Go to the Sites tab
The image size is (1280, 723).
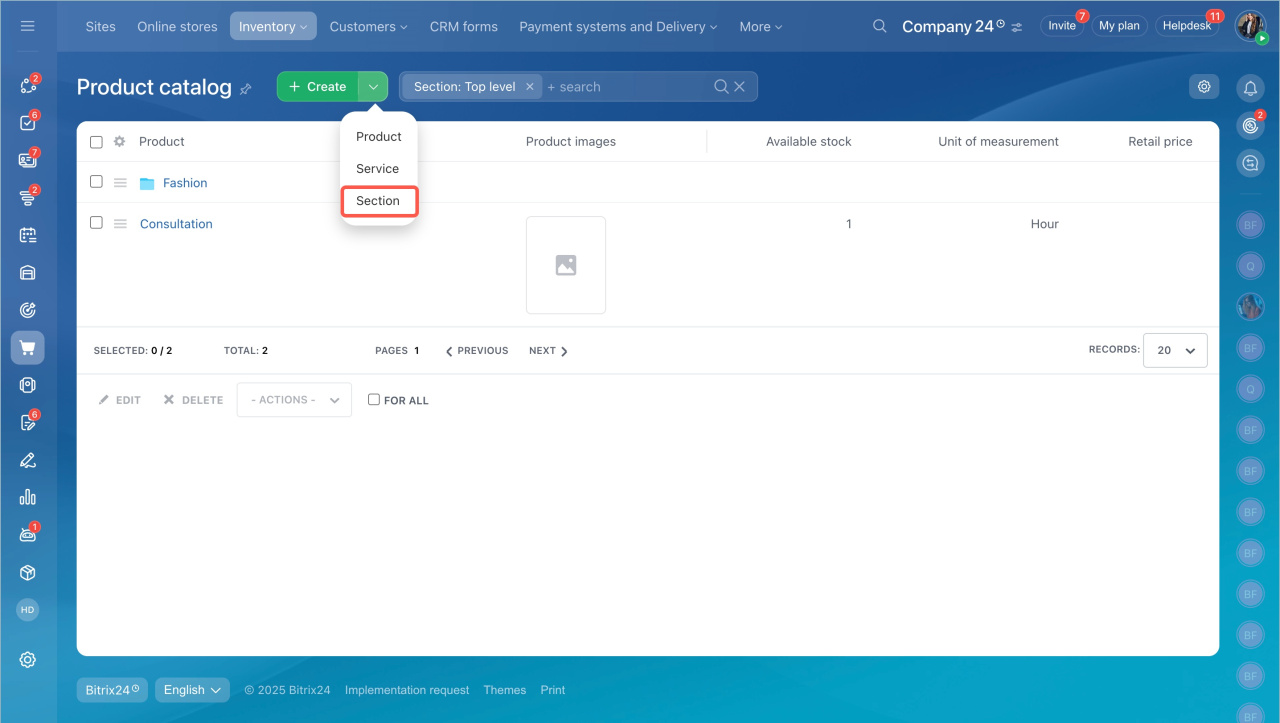(100, 26)
